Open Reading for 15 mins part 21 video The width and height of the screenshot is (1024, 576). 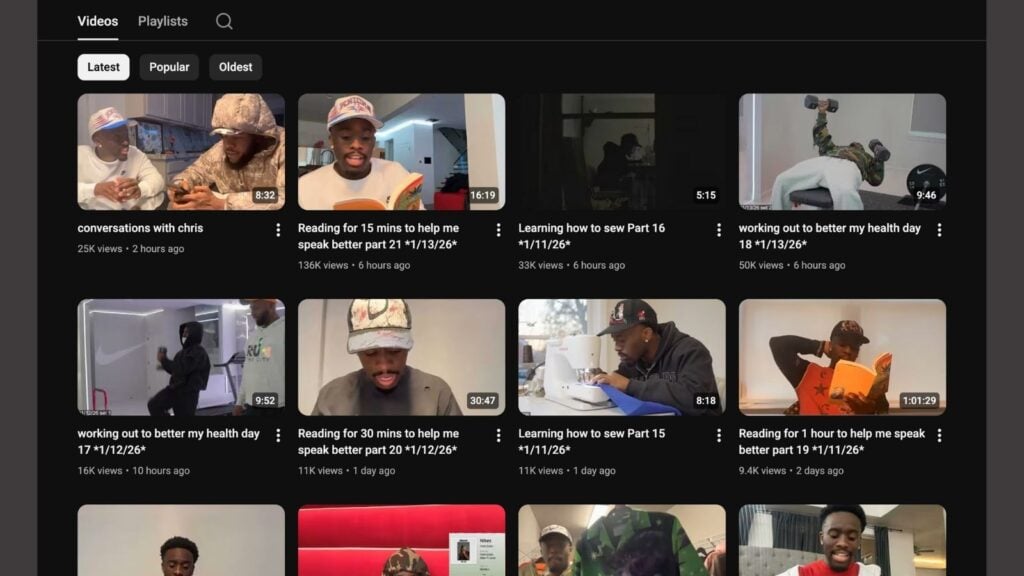tap(400, 150)
